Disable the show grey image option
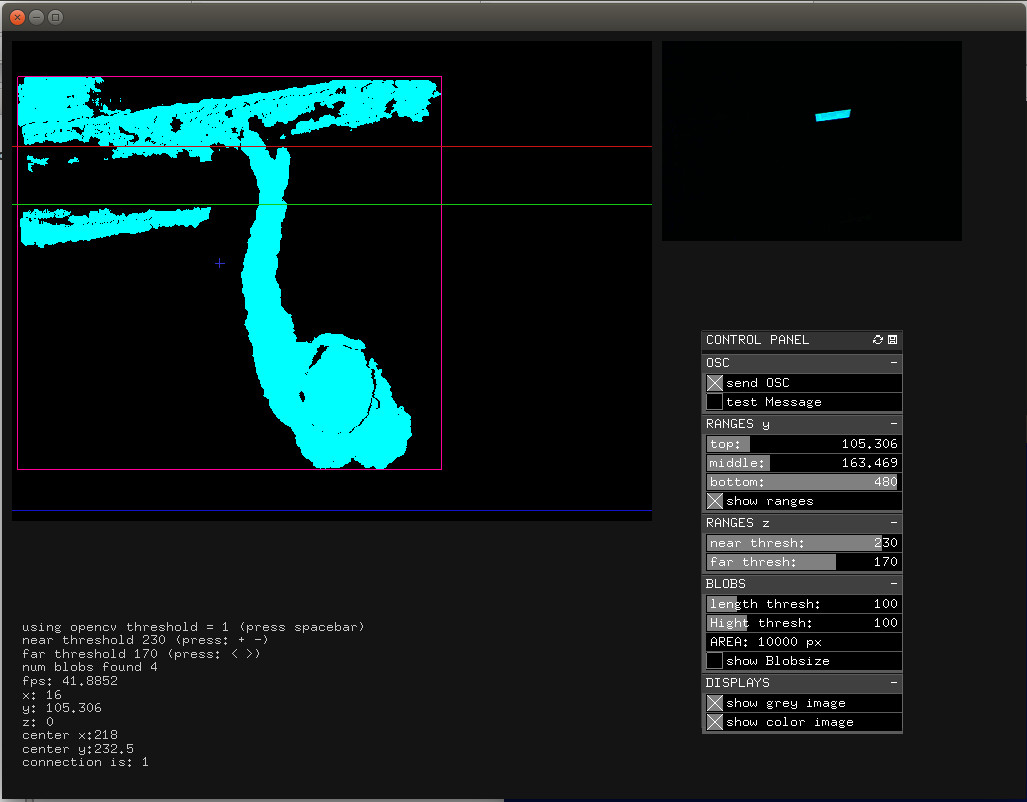Screen dimensions: 1027x802 pyautogui.click(x=715, y=703)
